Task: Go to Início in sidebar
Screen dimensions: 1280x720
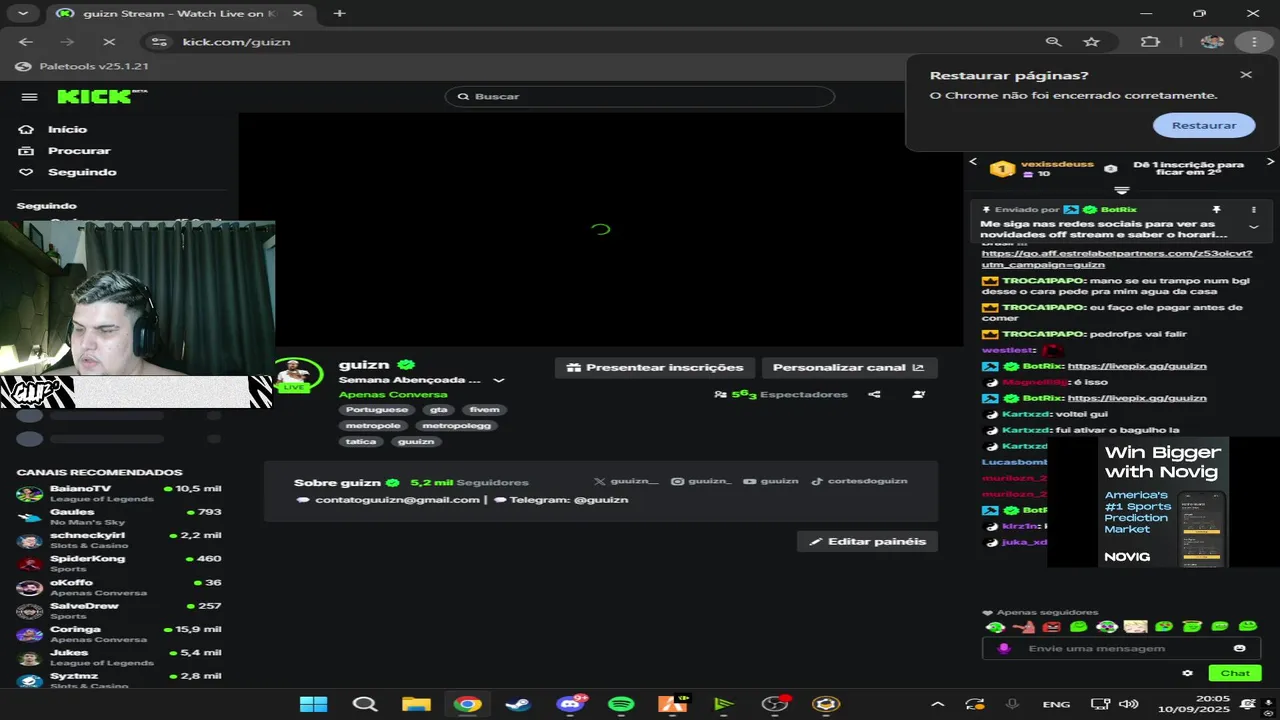Action: click(54, 129)
